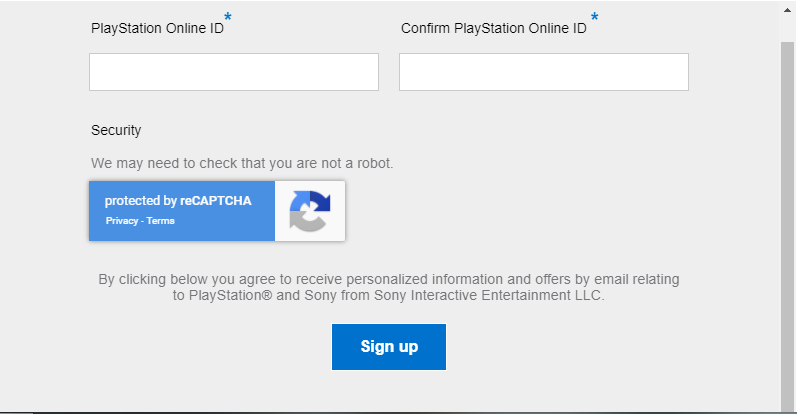
Task: Click the asterisk beside Confirm PlayStation Online ID
Action: point(595,17)
